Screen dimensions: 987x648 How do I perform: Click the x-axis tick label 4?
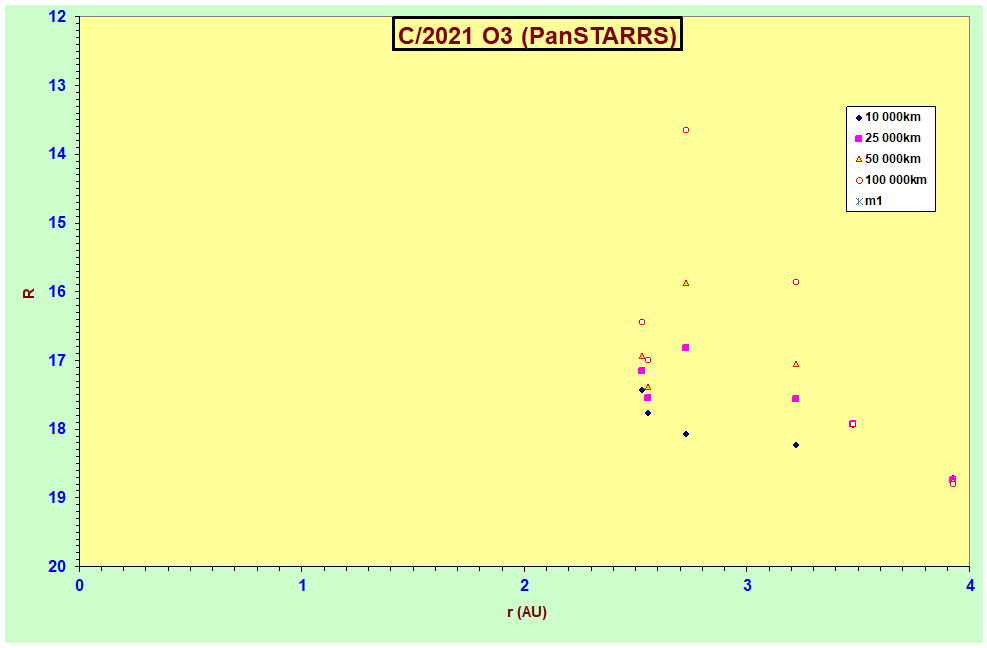coord(970,586)
